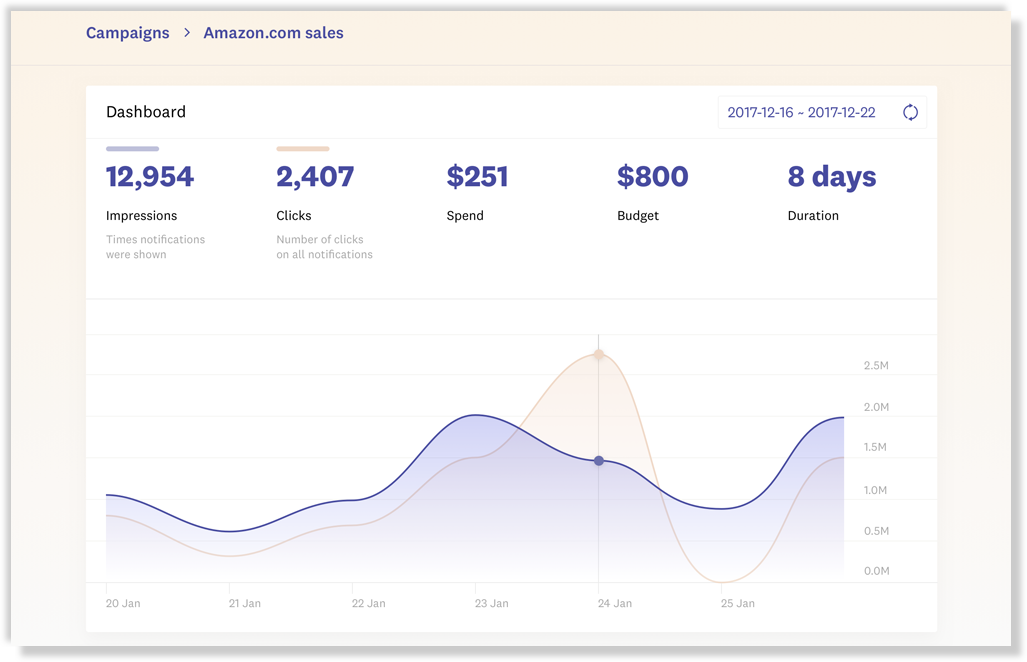This screenshot has height=662, width=1027.
Task: Select the Amazon.com sales breadcrumb link
Action: pyautogui.click(x=273, y=32)
